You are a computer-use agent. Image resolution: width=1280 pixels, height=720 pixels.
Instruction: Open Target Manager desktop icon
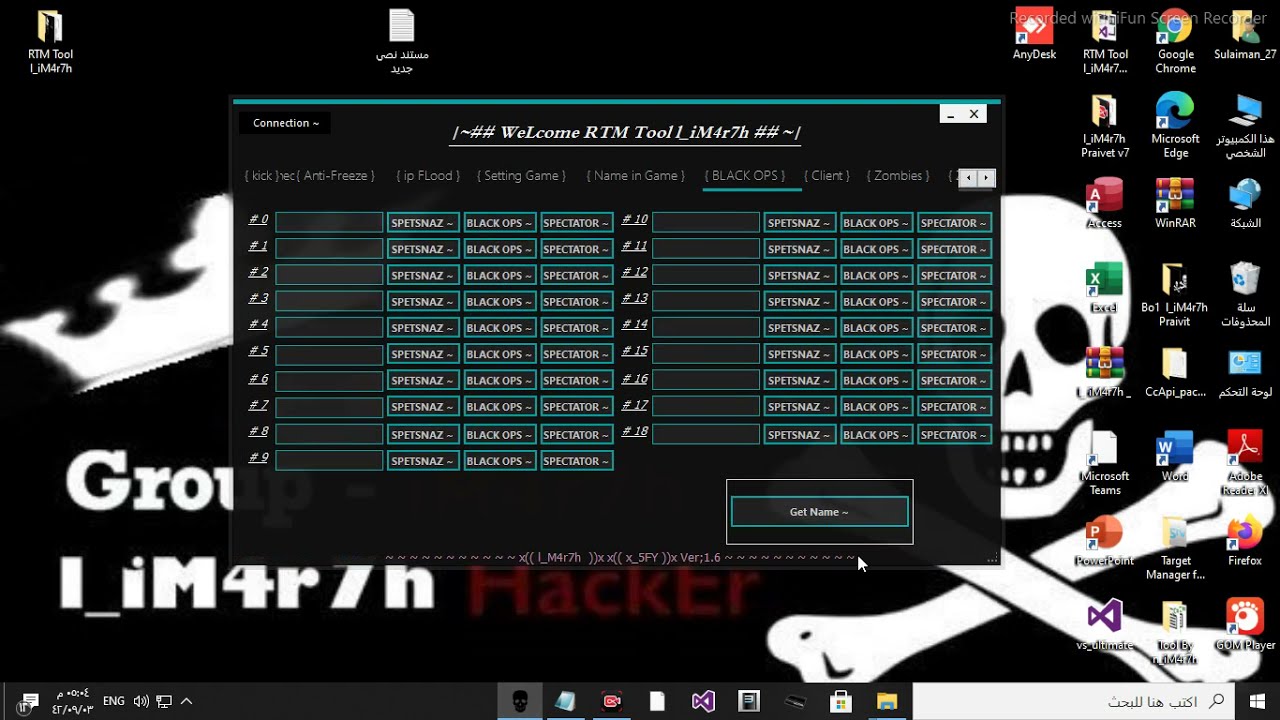1175,548
